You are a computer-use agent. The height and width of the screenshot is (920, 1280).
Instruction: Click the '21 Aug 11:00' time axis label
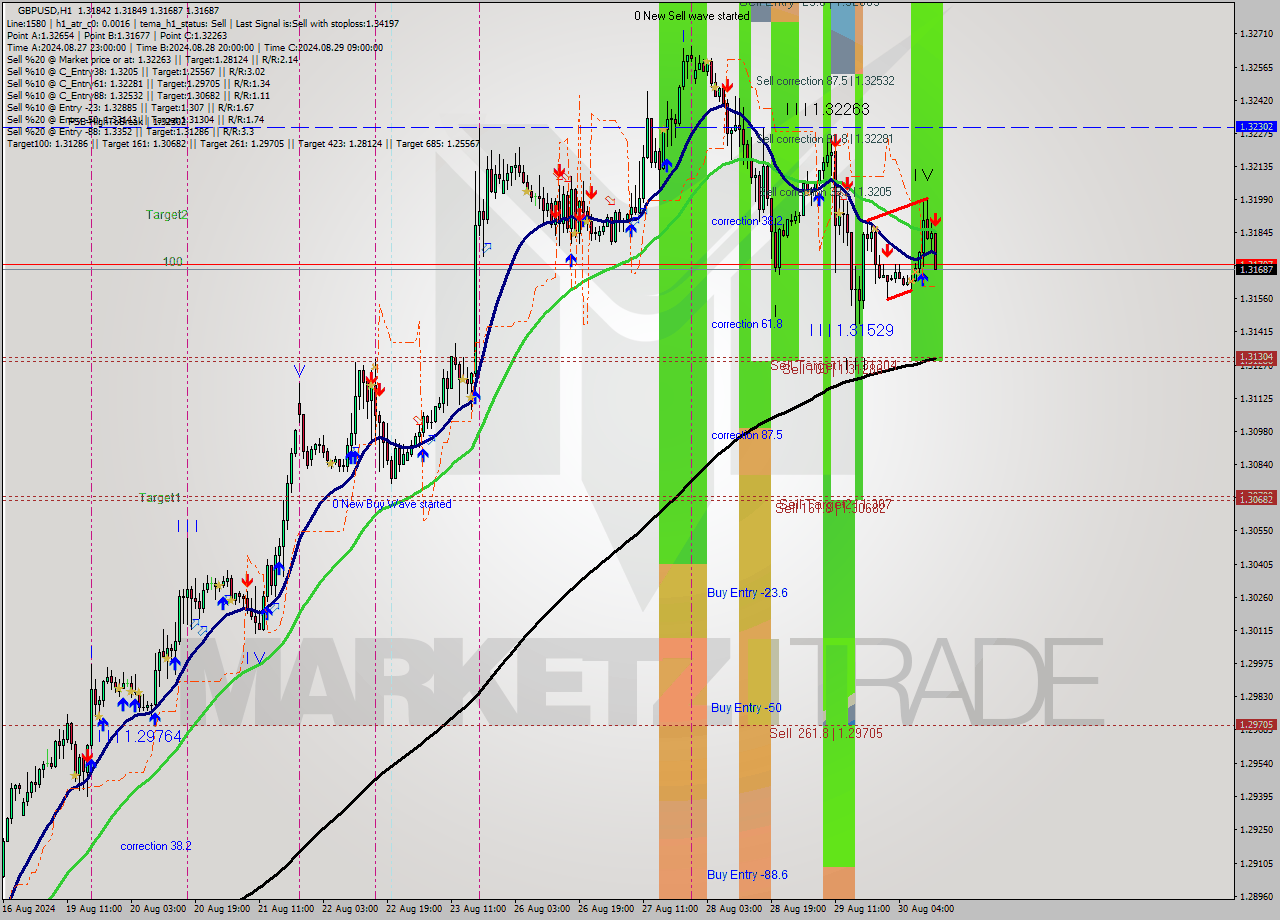[286, 909]
